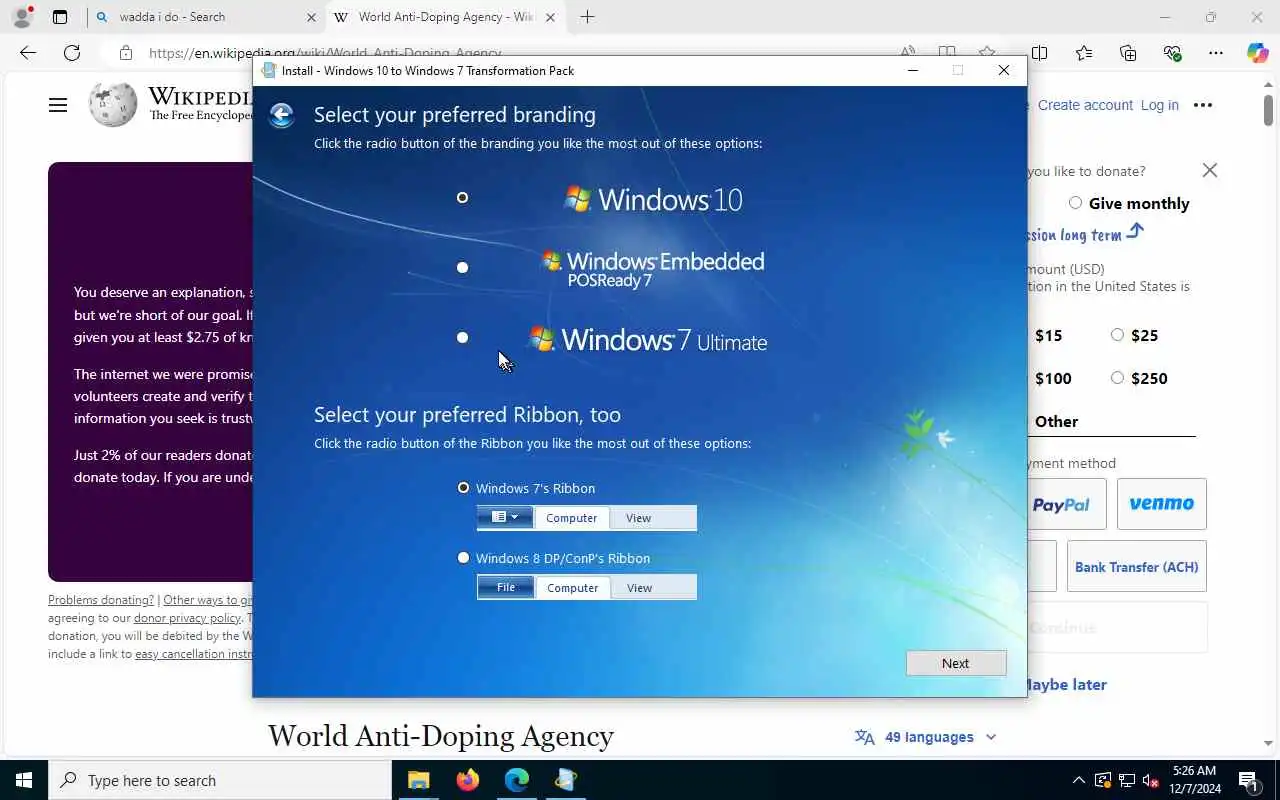The width and height of the screenshot is (1280, 800).
Task: Click the installer icon on the taskbar
Action: click(x=565, y=780)
